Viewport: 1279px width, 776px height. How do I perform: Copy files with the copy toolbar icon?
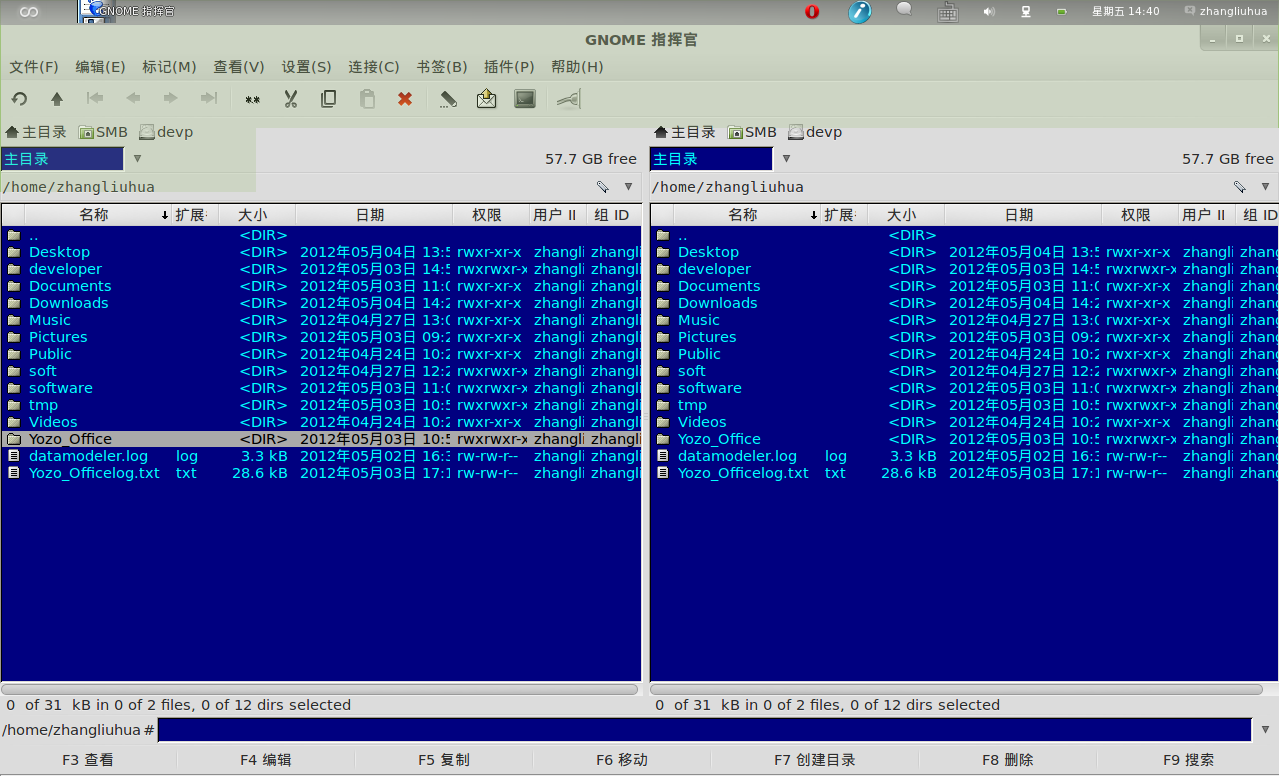(328, 99)
